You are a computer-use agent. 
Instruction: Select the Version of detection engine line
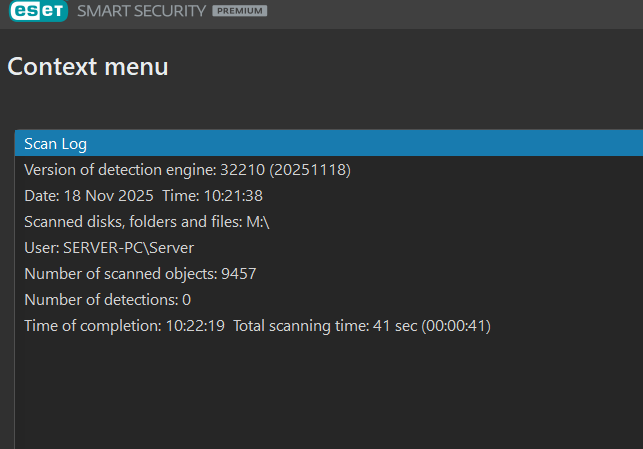pyautogui.click(x=187, y=170)
